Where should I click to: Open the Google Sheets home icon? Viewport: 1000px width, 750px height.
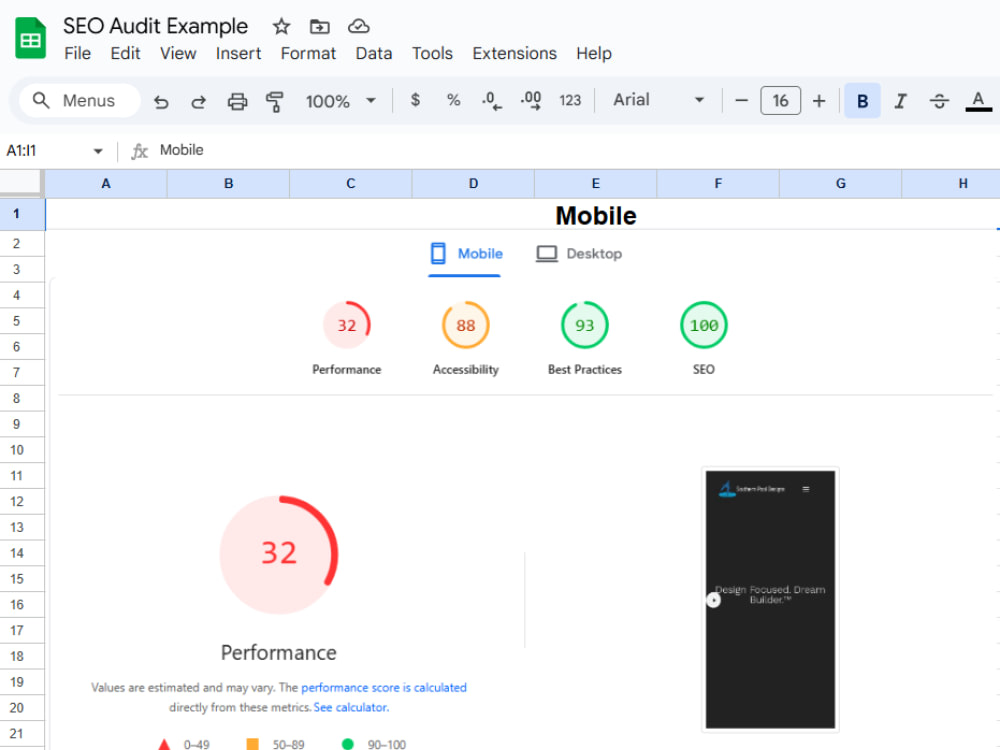tap(30, 38)
